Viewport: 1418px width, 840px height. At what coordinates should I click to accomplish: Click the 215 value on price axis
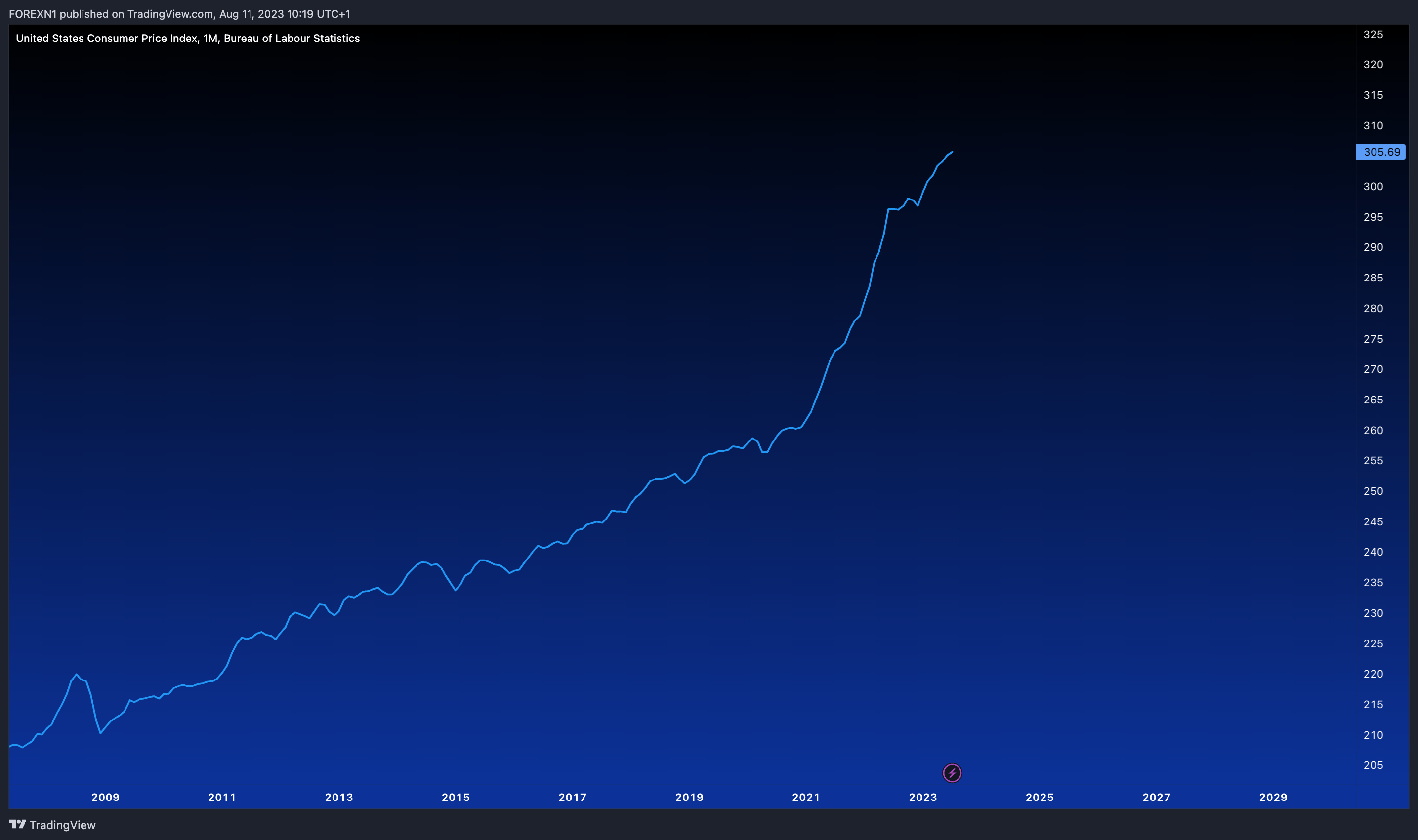coord(1373,704)
